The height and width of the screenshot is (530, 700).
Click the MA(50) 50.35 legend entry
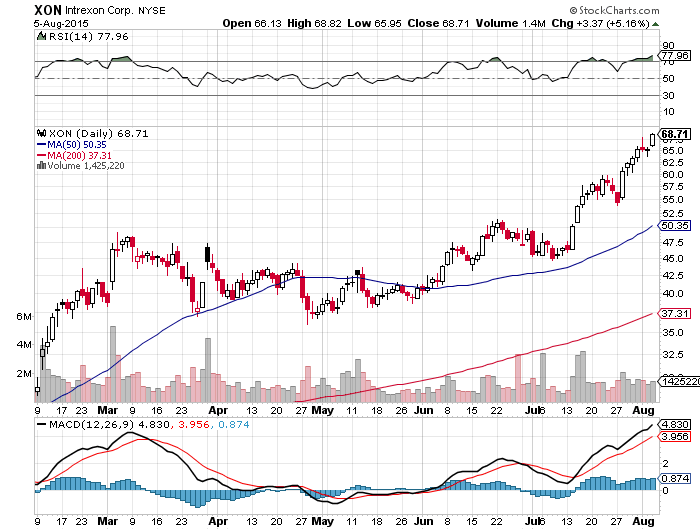click(x=77, y=145)
